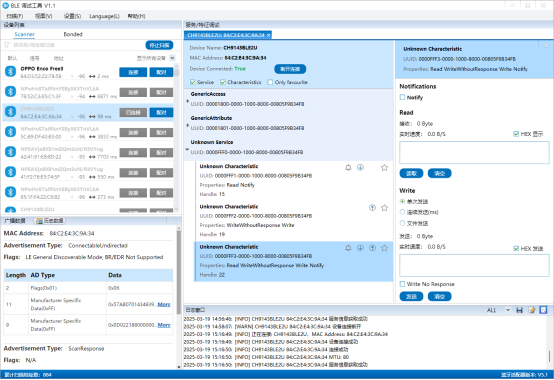
Task: Click the blue Send button under Write box
Action: click(411, 296)
